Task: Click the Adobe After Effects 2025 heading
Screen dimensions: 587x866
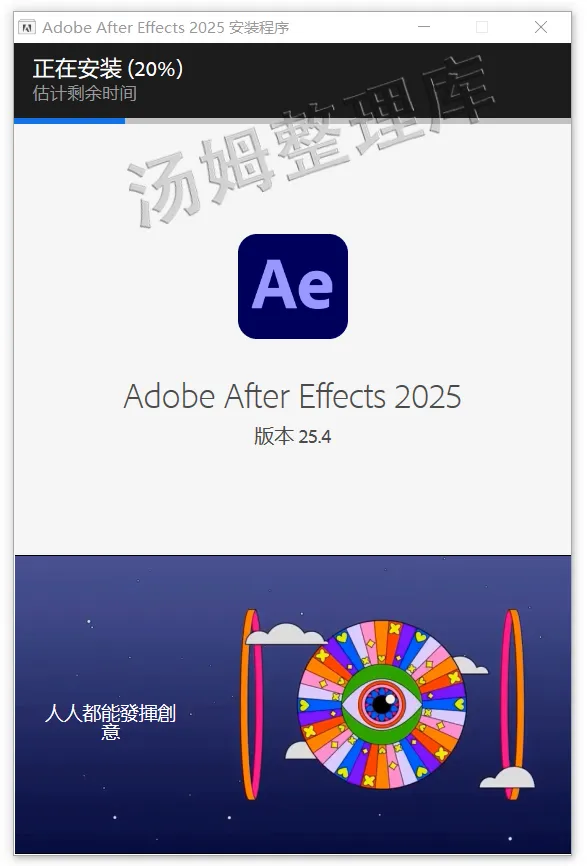Action: point(292,396)
